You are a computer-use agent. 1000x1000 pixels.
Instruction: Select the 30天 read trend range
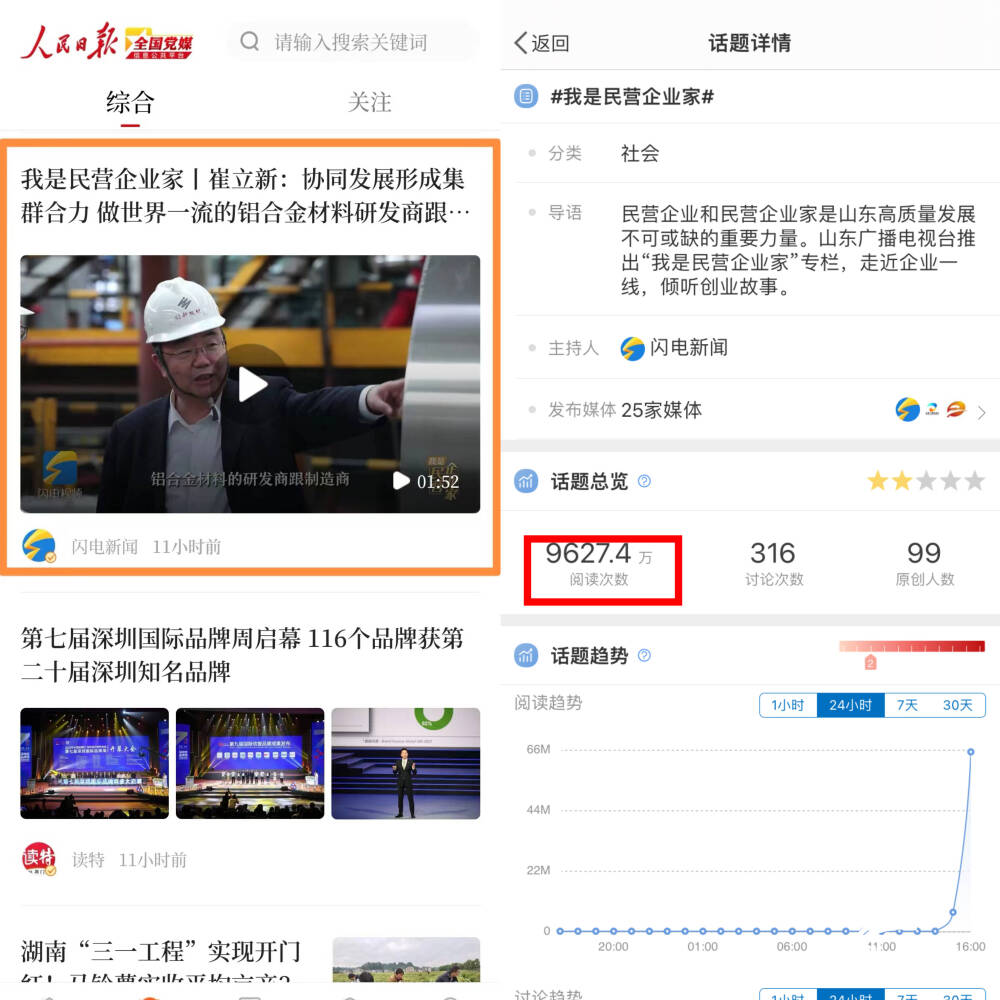click(957, 705)
